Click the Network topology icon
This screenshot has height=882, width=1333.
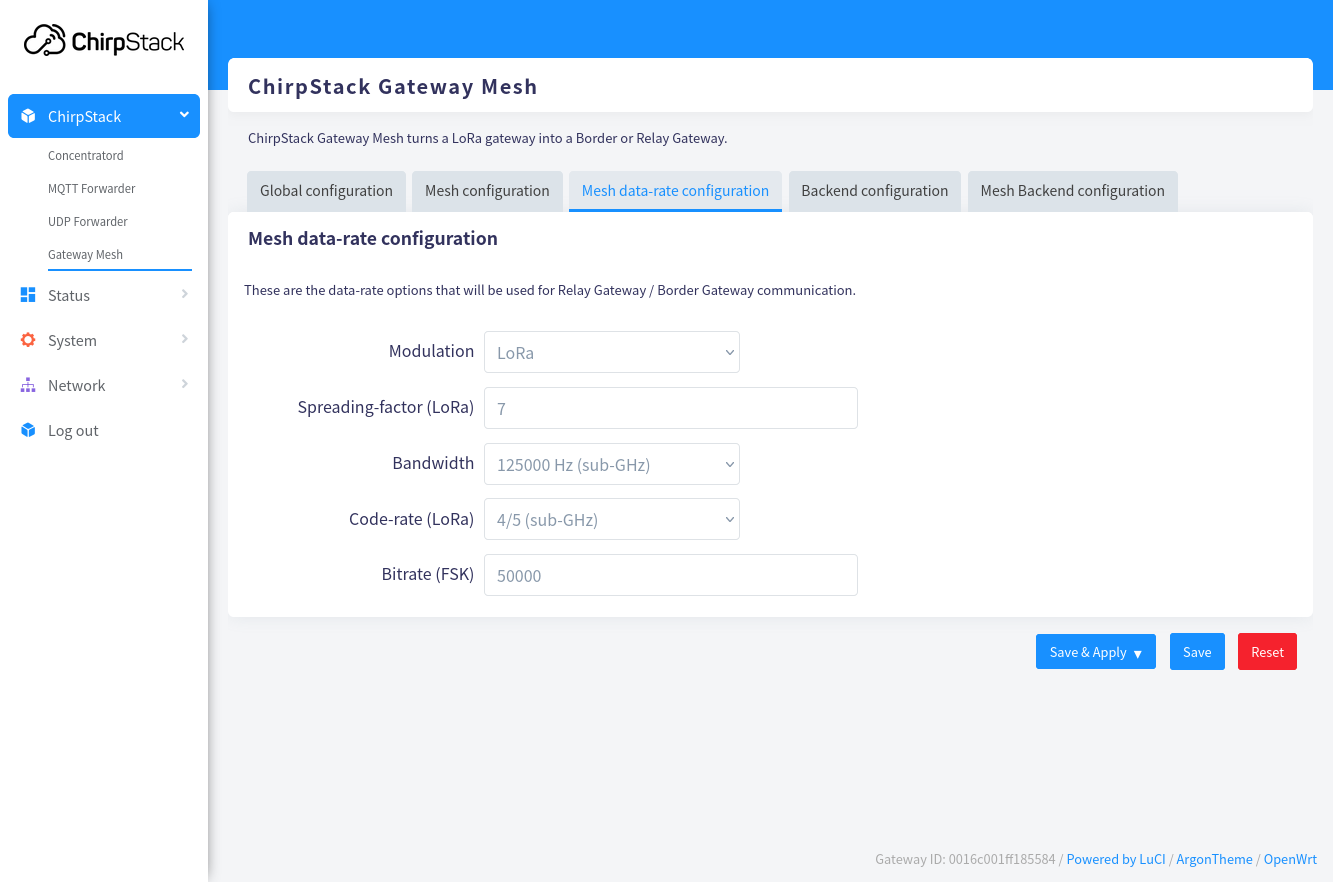(x=28, y=385)
